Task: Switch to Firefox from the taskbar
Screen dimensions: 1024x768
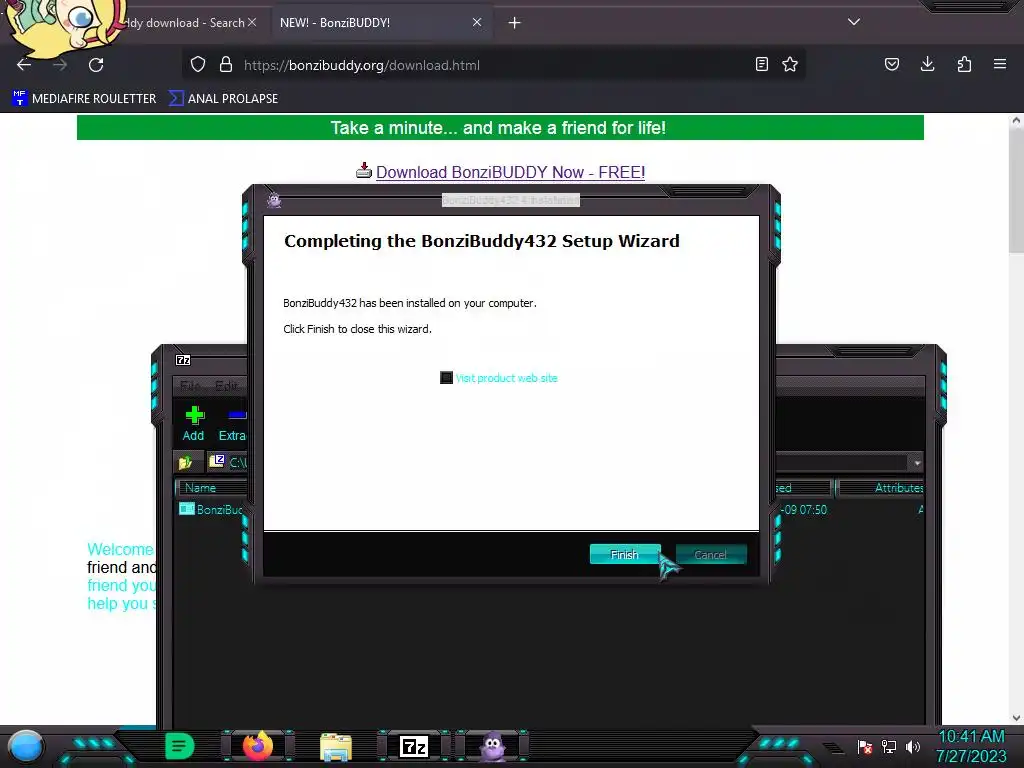Action: pyautogui.click(x=257, y=746)
